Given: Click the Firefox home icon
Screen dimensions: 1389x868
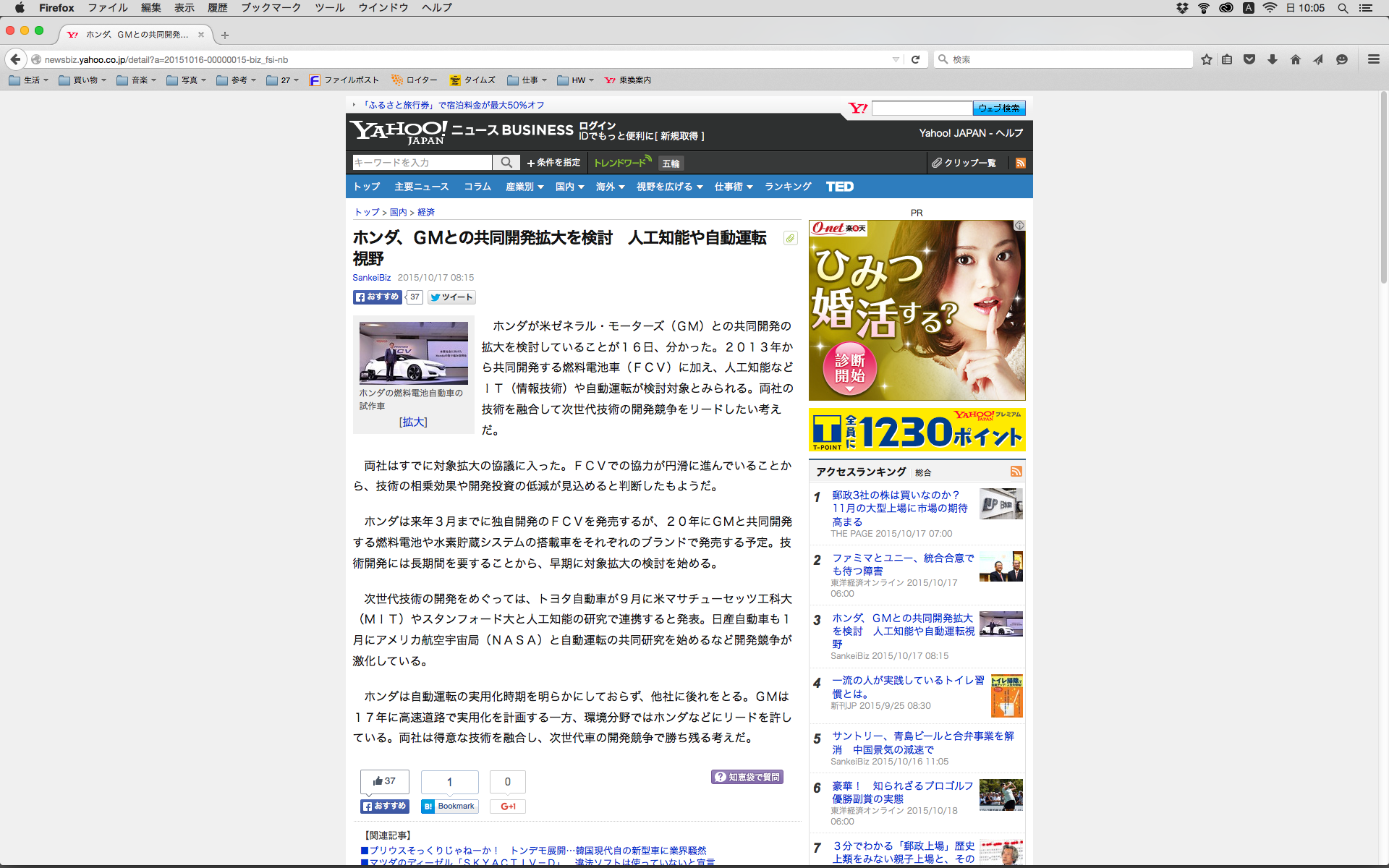Looking at the screenshot, I should click(x=1296, y=59).
